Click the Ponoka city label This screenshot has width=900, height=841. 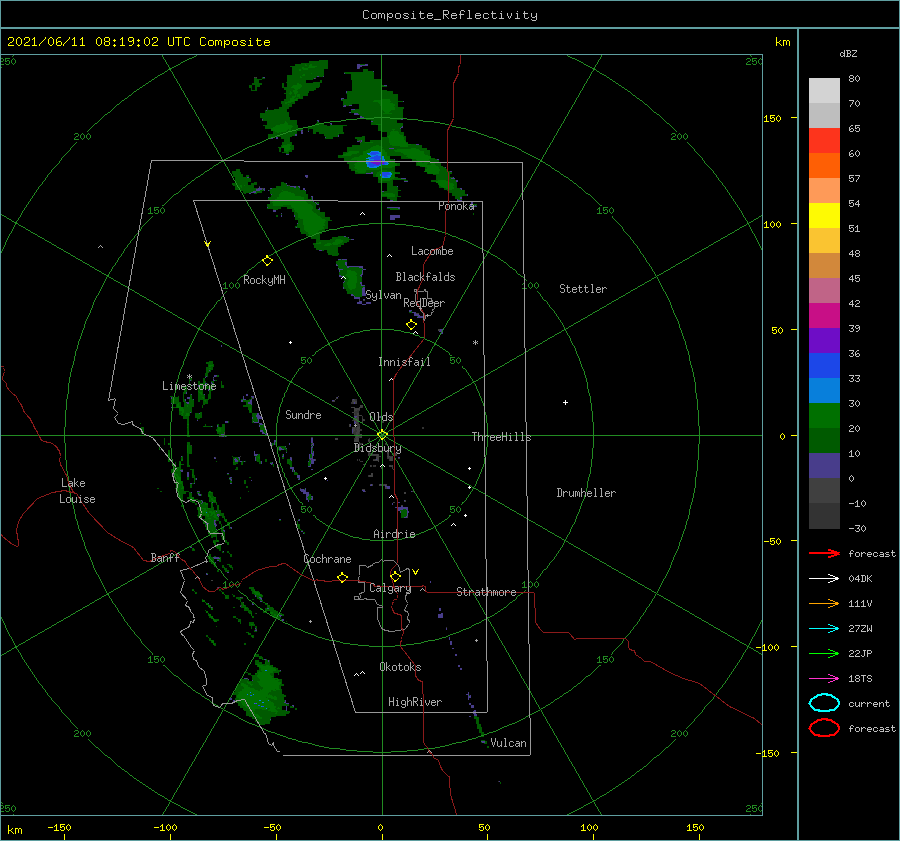coord(456,206)
